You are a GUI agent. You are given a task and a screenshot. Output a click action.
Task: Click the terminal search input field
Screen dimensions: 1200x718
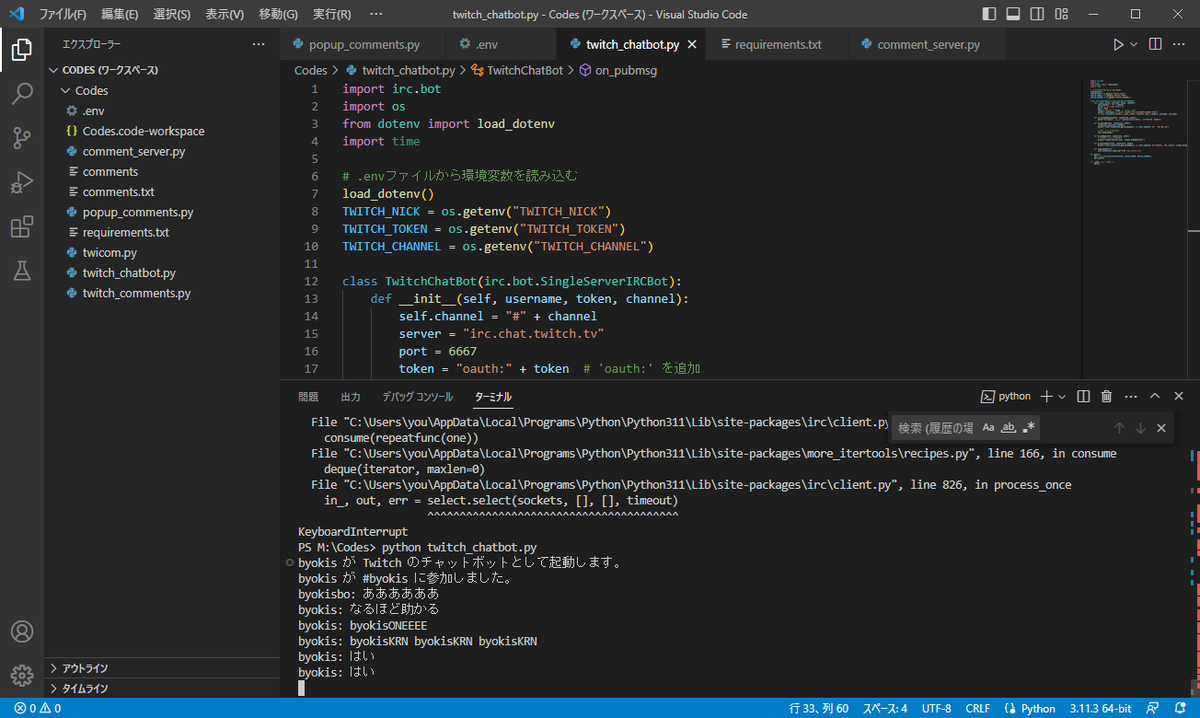pyautogui.click(x=935, y=428)
